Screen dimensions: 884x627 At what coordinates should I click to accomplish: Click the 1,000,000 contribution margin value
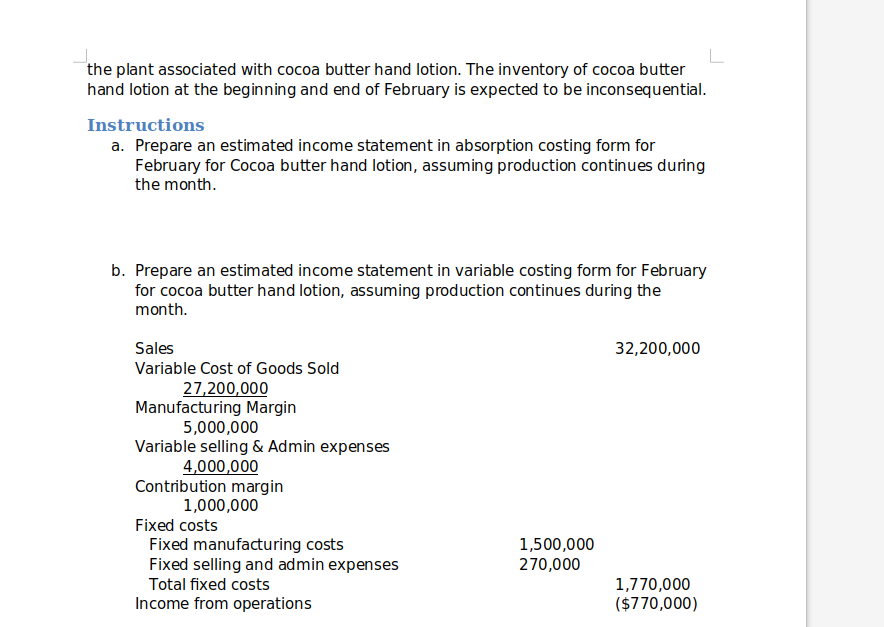tap(220, 505)
